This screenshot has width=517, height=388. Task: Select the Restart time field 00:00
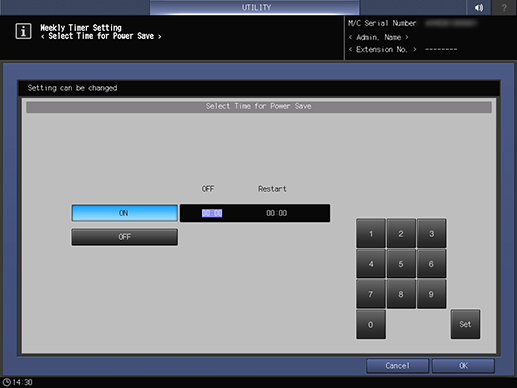click(x=276, y=213)
